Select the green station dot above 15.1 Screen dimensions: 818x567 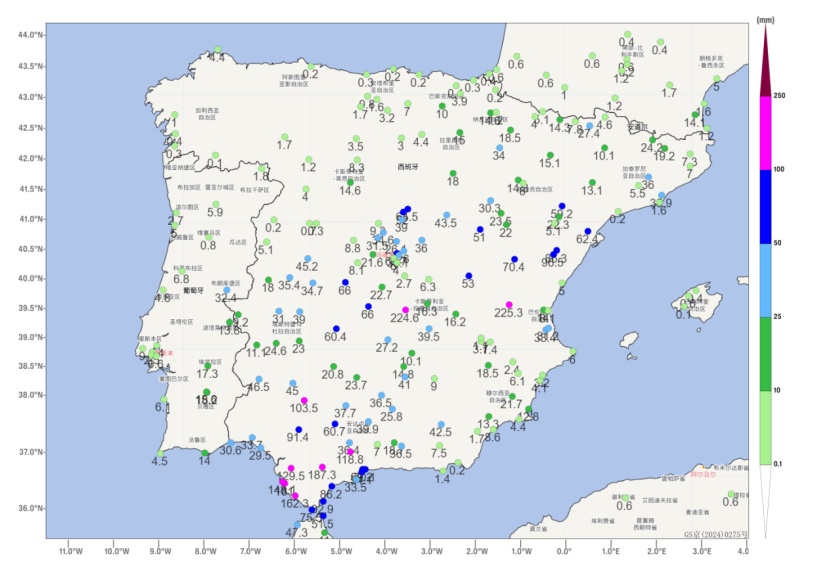point(549,154)
